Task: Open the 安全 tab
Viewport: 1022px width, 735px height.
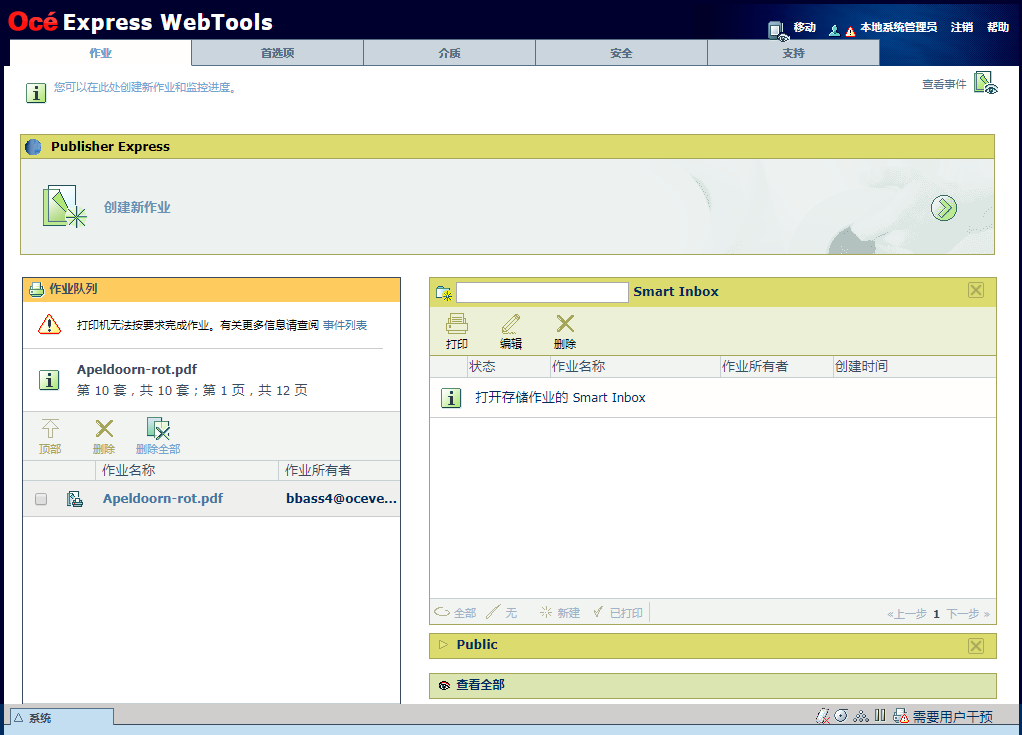Action: coord(621,53)
